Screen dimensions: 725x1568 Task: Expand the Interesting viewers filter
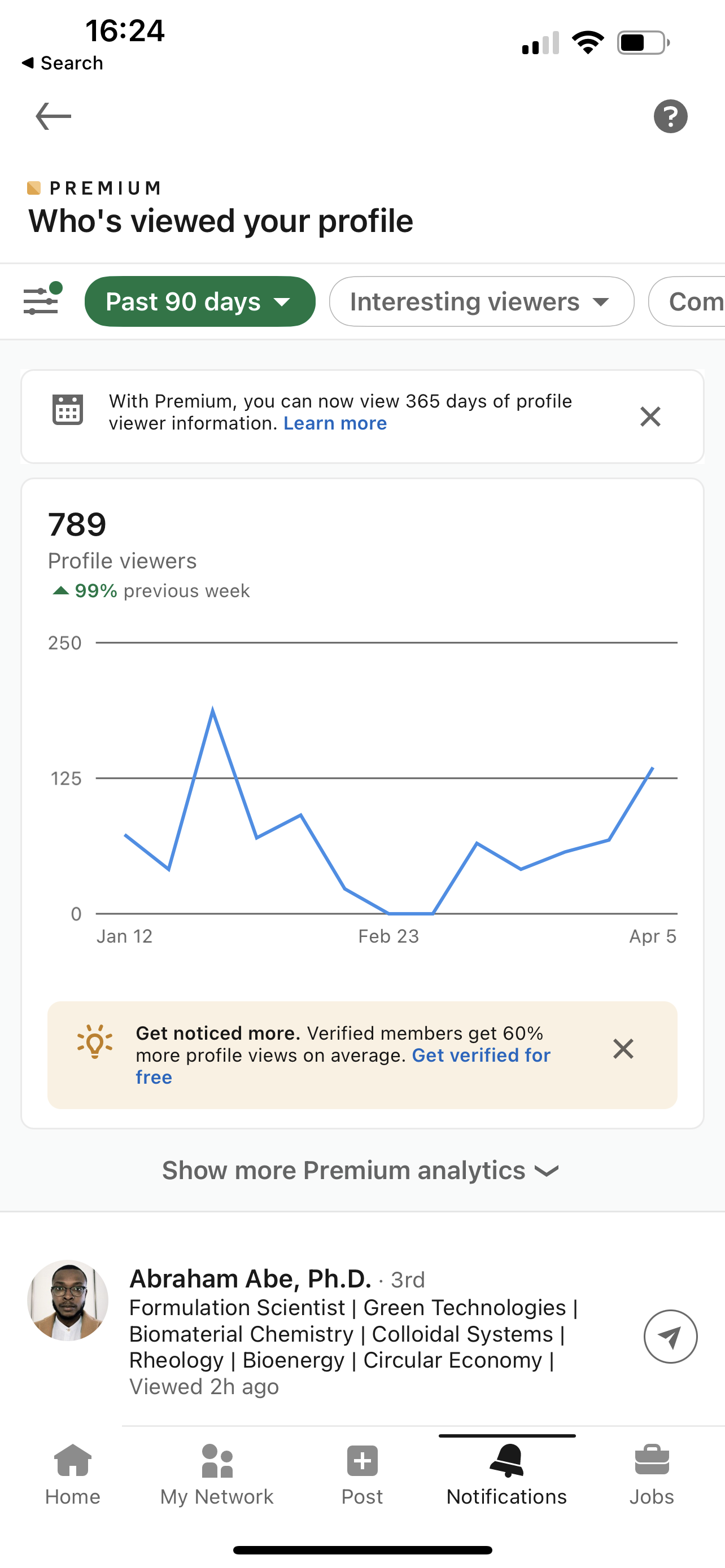[x=481, y=302]
